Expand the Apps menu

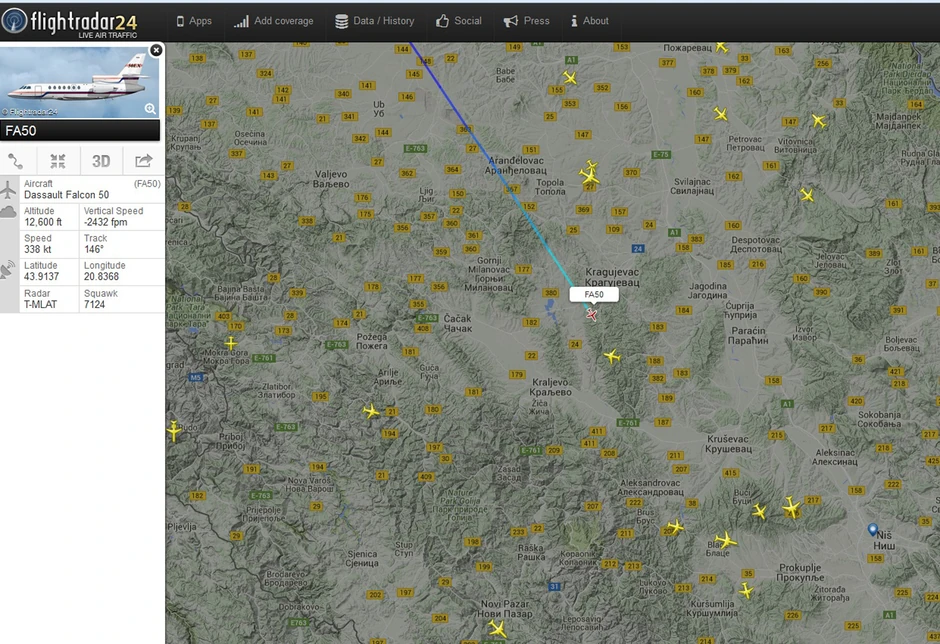coord(194,20)
